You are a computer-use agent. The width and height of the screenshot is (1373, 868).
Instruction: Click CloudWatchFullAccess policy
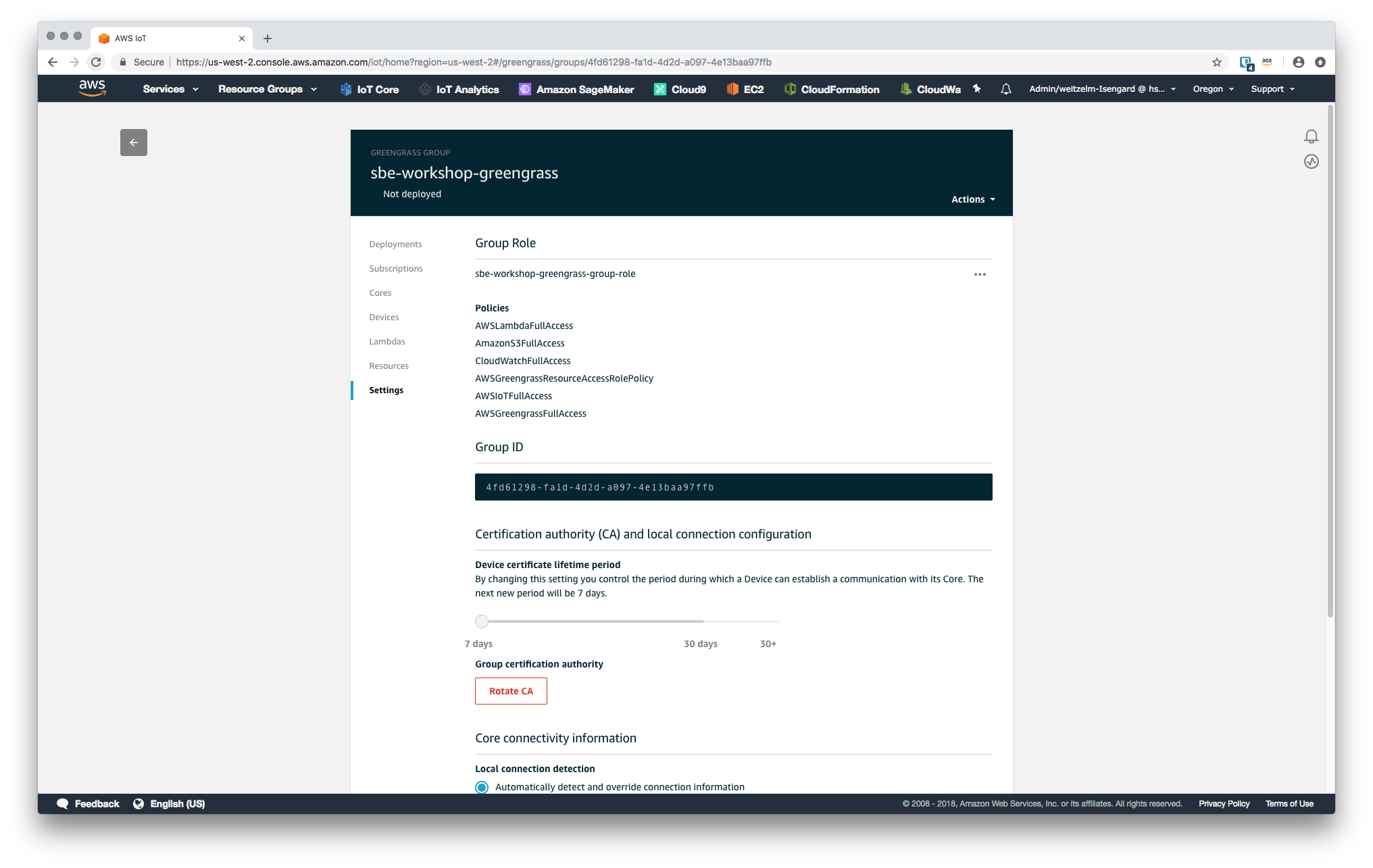pos(522,361)
